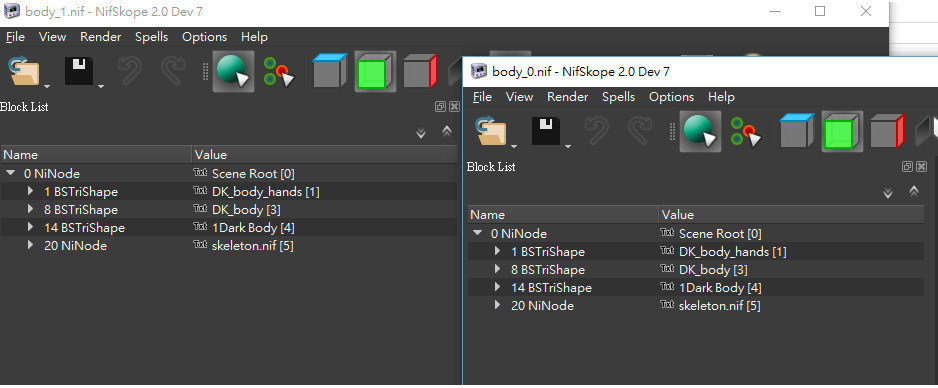Select value "1Dark Body [4]" in body_0.nif
This screenshot has width=938, height=388.
[x=720, y=287]
